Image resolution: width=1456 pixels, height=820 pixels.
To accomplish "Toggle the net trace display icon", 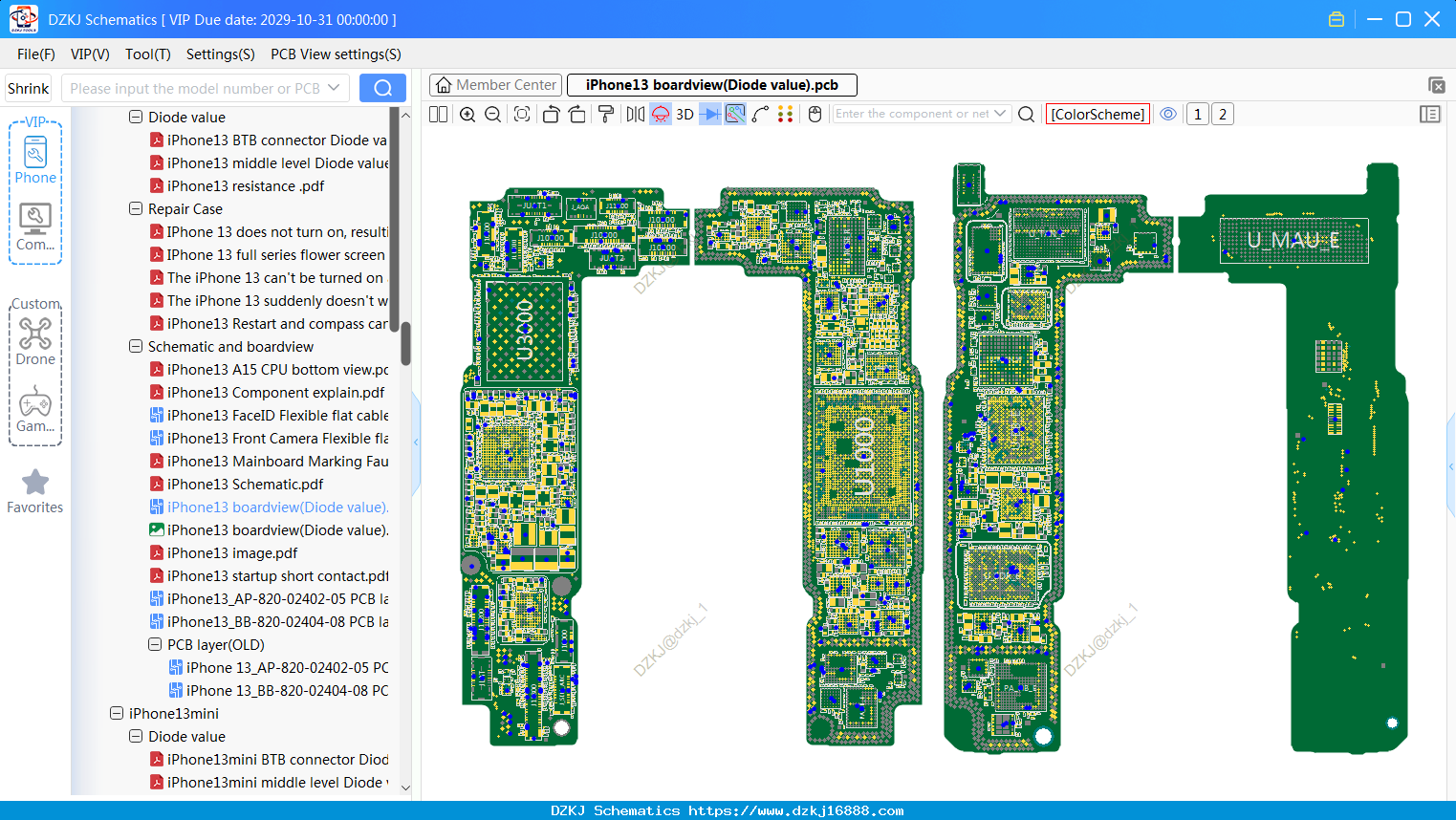I will click(735, 114).
